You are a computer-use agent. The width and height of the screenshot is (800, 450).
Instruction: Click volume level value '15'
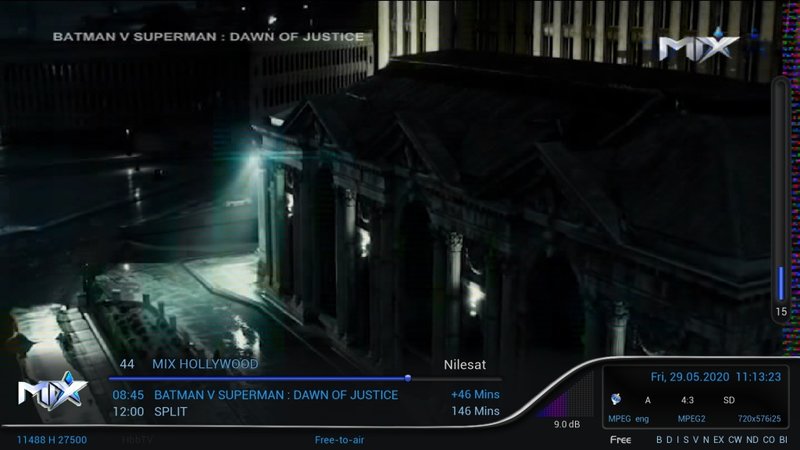coord(781,312)
